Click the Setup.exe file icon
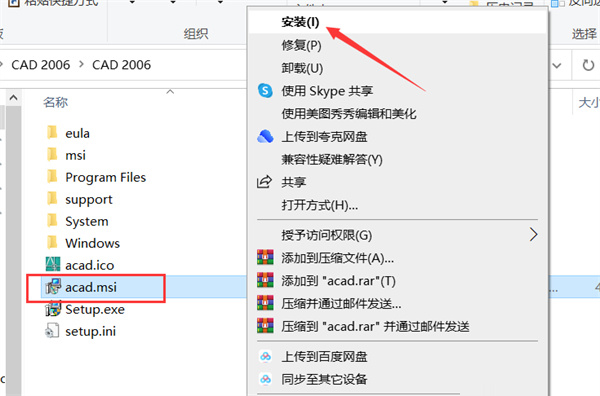Image resolution: width=600 pixels, height=396 pixels. [53, 309]
